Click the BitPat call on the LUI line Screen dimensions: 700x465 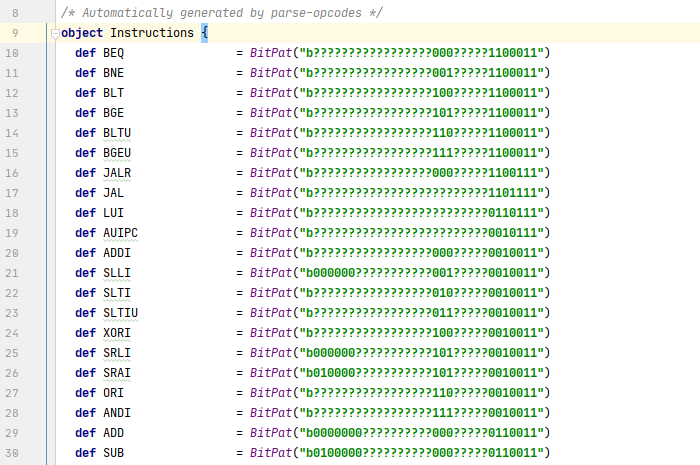270,213
